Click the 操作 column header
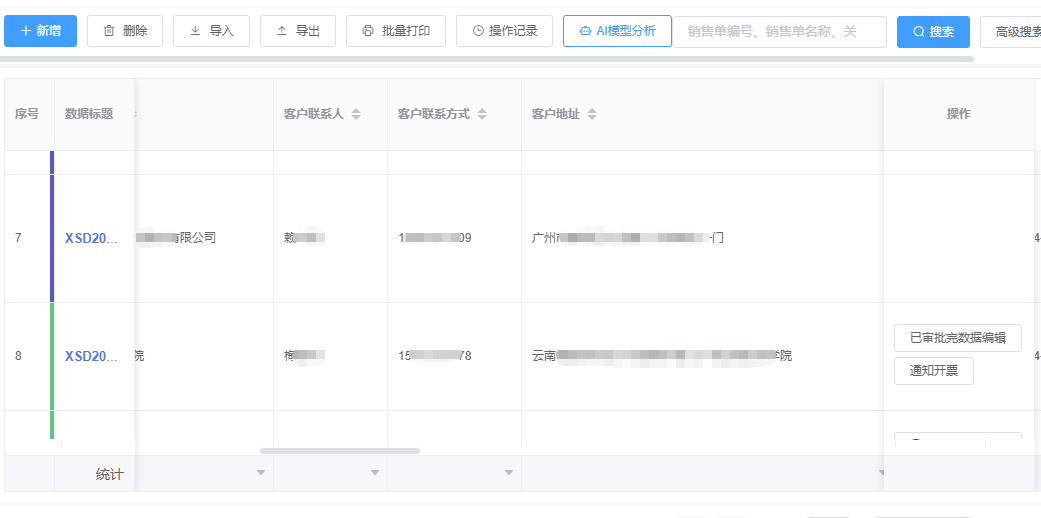Screen dimensions: 1041x518 [x=959, y=114]
